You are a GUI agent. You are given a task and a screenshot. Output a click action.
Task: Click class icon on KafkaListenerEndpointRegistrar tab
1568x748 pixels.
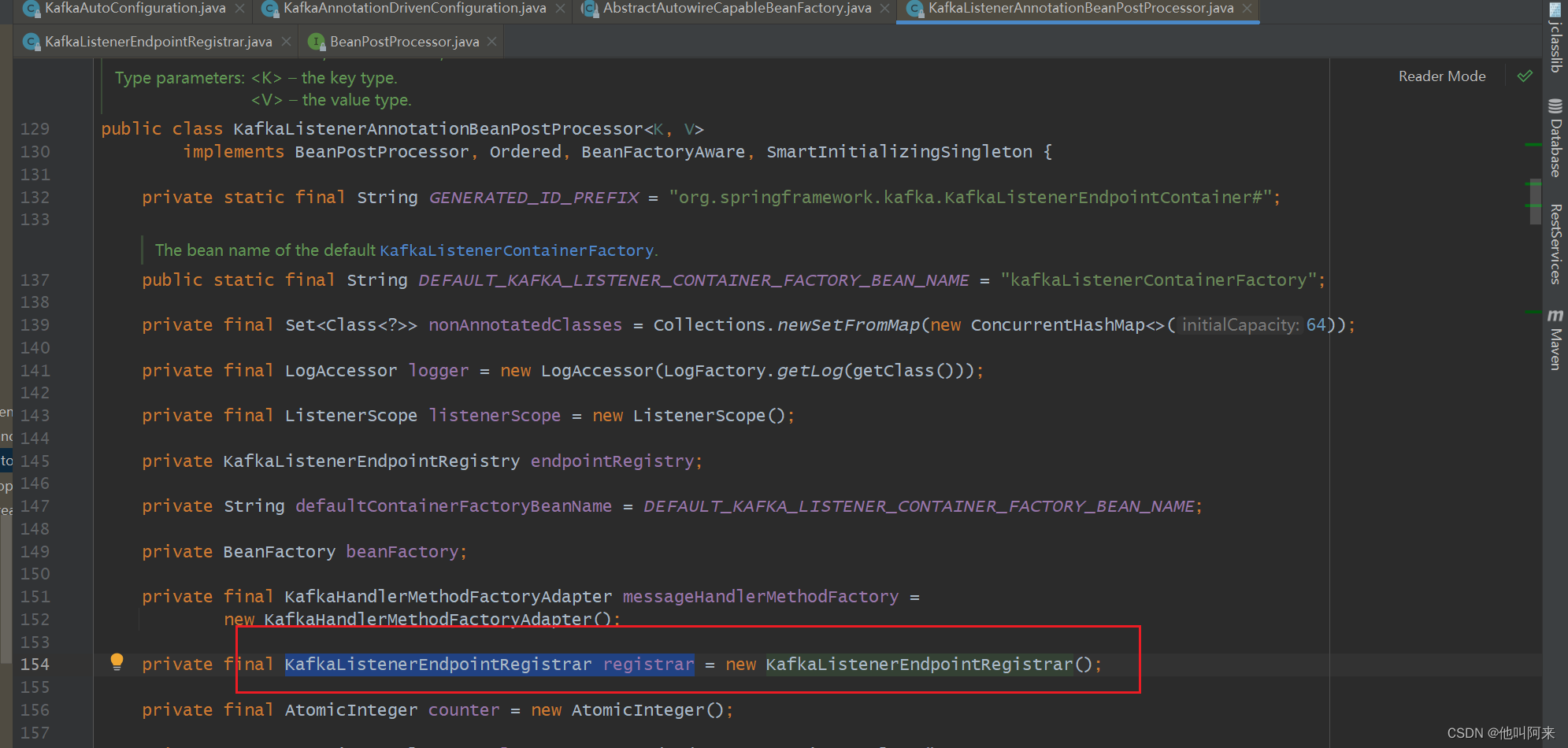(32, 42)
